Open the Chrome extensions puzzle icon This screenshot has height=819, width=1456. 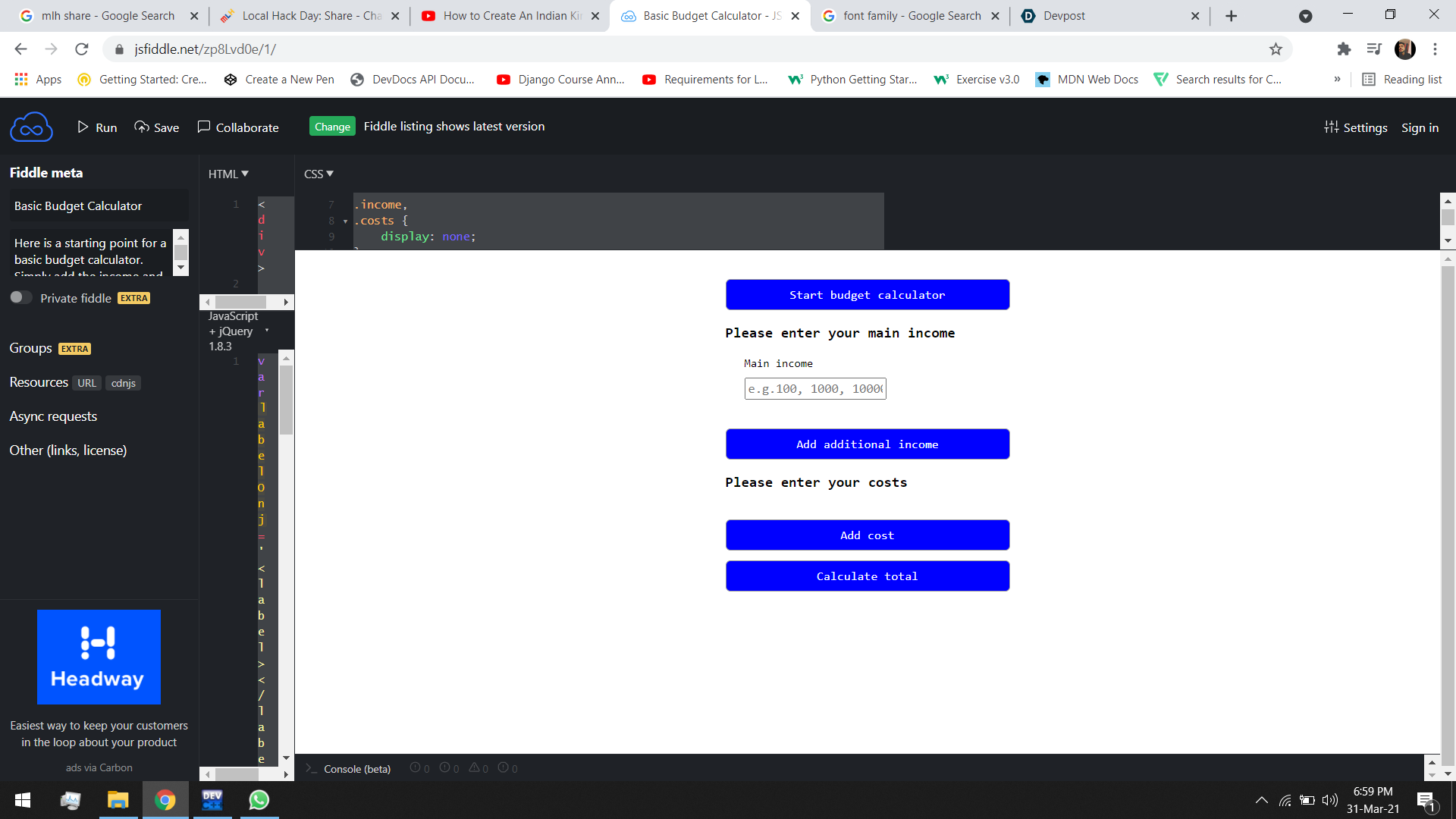click(x=1344, y=49)
